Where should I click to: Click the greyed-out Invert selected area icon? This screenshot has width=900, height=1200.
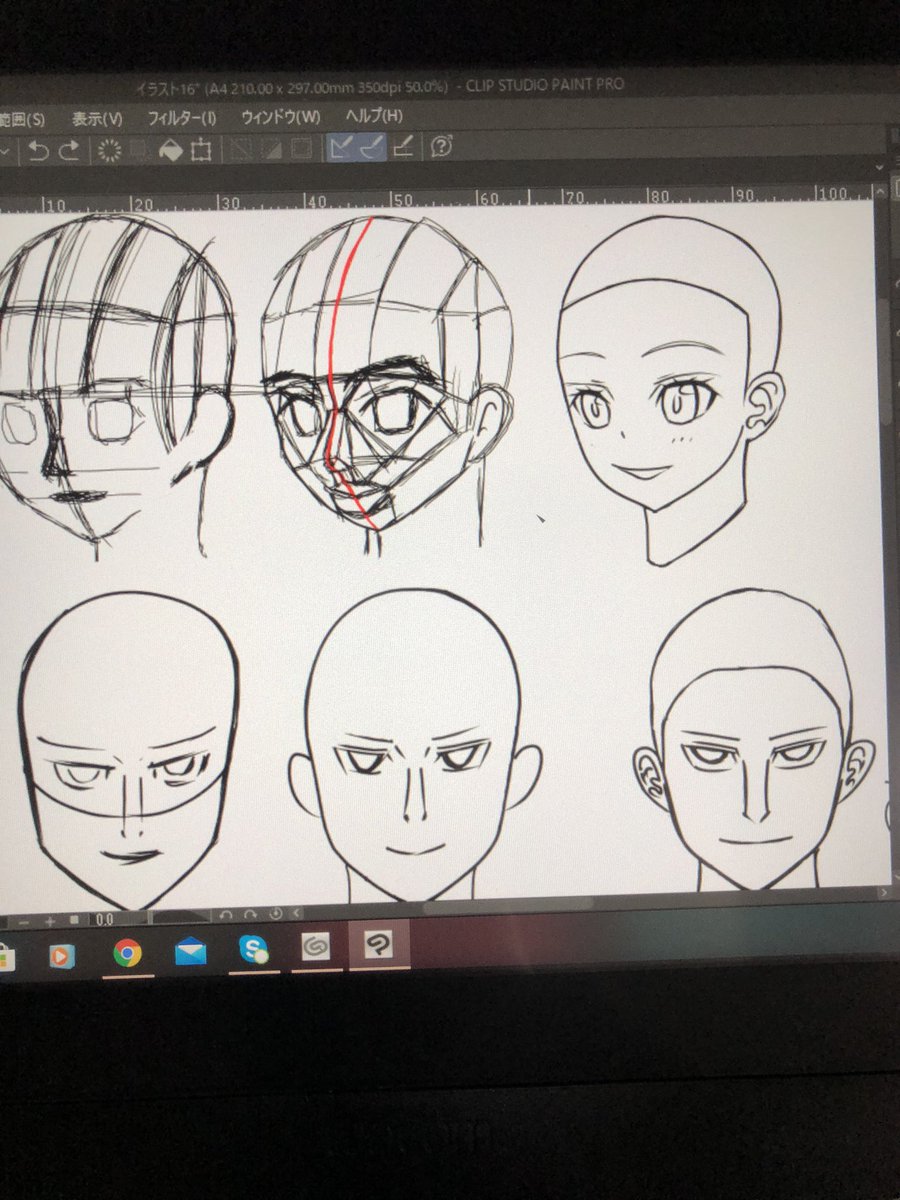coord(270,149)
